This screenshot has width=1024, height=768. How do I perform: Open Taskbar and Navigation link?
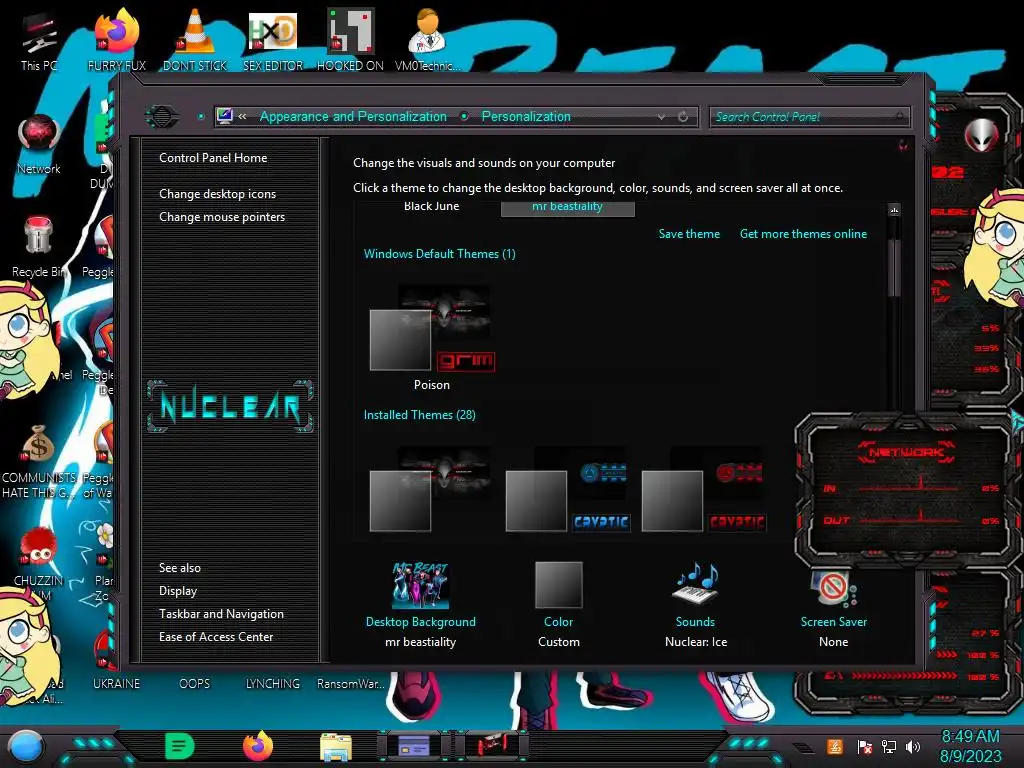[x=221, y=614]
